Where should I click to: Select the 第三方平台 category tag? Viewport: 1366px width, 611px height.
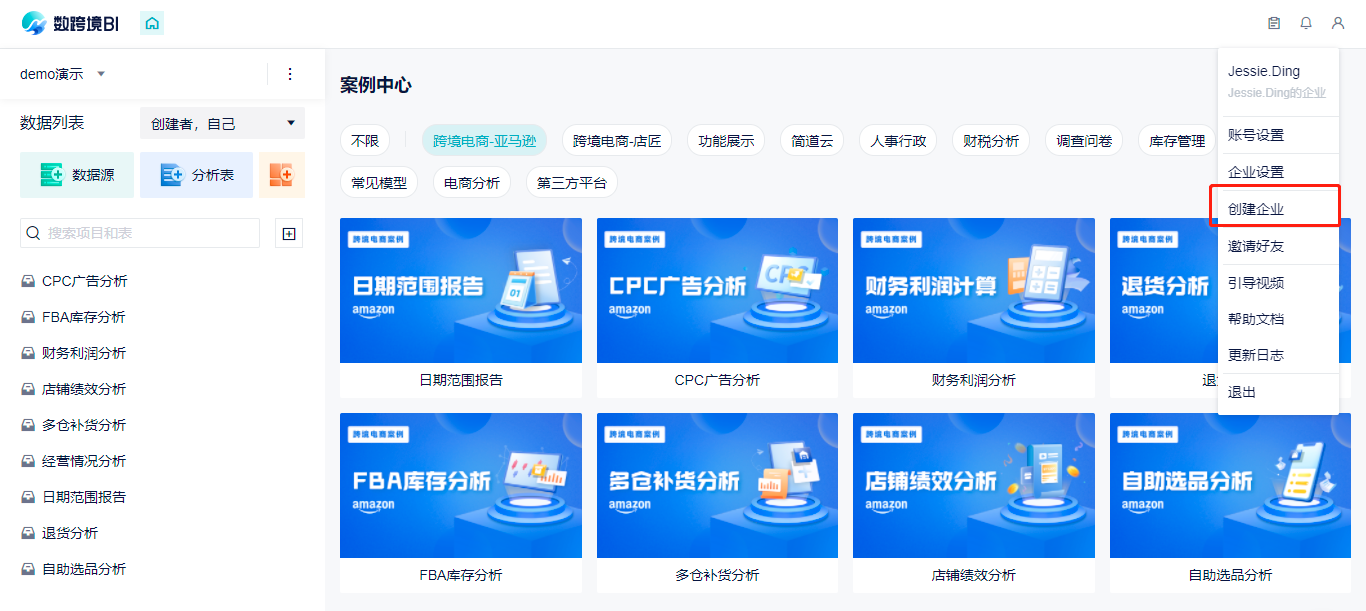[572, 183]
